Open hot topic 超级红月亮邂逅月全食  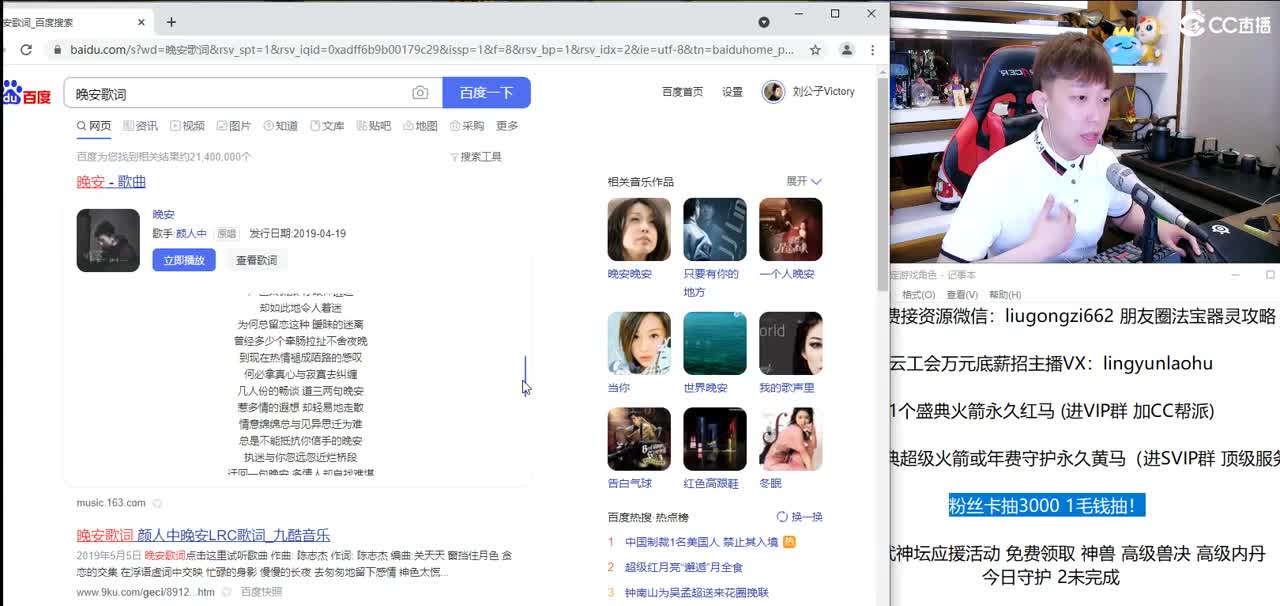tap(683, 567)
